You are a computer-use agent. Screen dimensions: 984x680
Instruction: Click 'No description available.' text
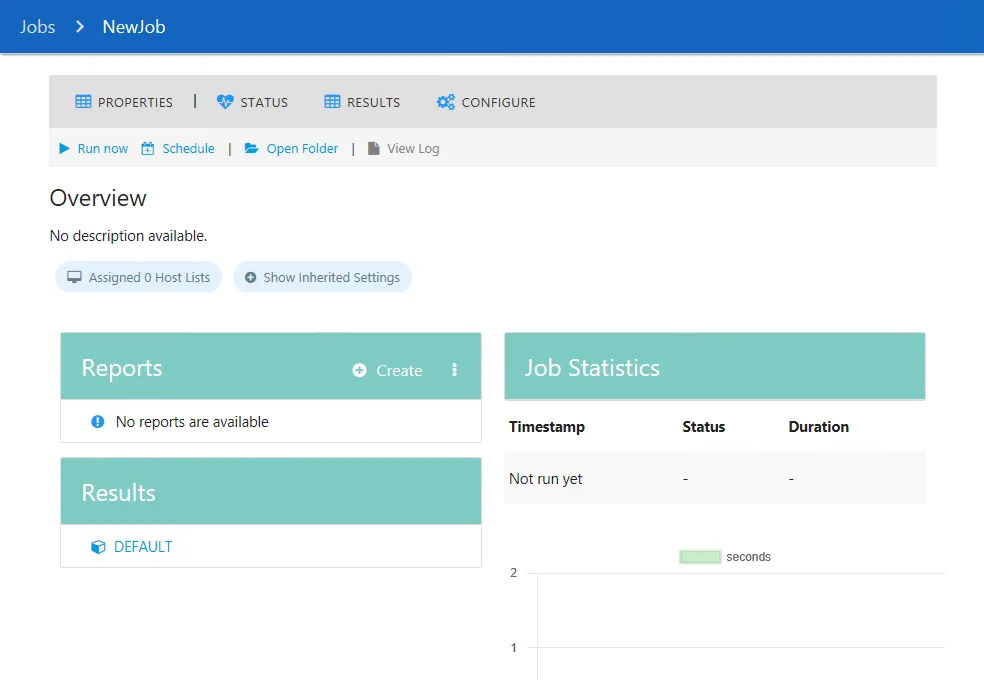[x=128, y=236]
